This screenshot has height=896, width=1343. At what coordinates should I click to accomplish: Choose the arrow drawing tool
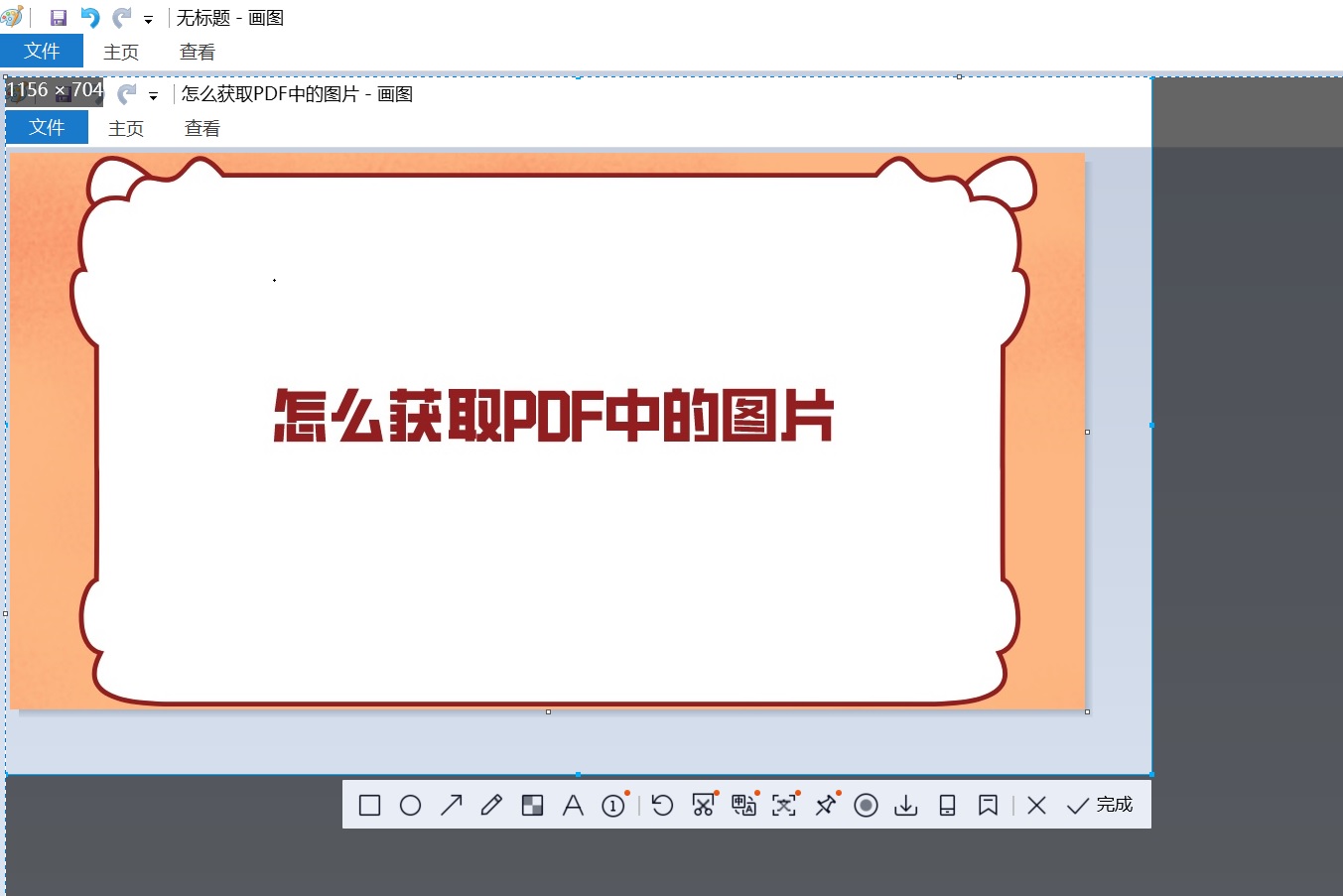pyautogui.click(x=451, y=805)
